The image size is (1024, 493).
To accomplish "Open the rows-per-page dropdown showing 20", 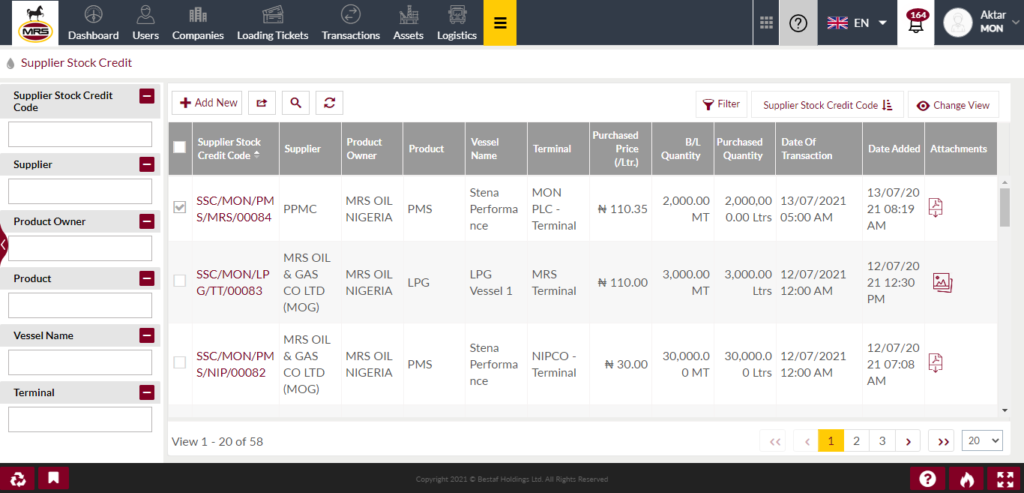I will click(x=982, y=441).
